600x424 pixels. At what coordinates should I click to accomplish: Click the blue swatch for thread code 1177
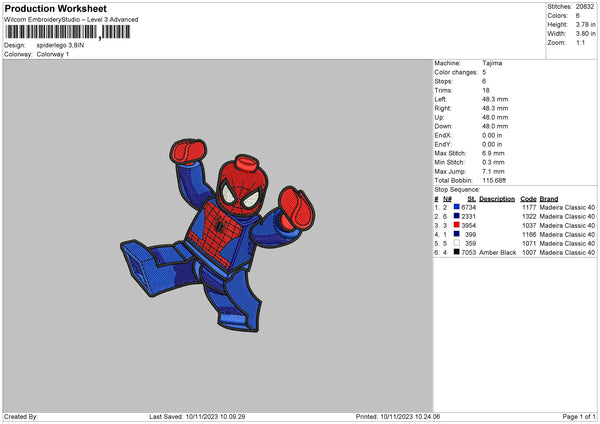click(457, 207)
